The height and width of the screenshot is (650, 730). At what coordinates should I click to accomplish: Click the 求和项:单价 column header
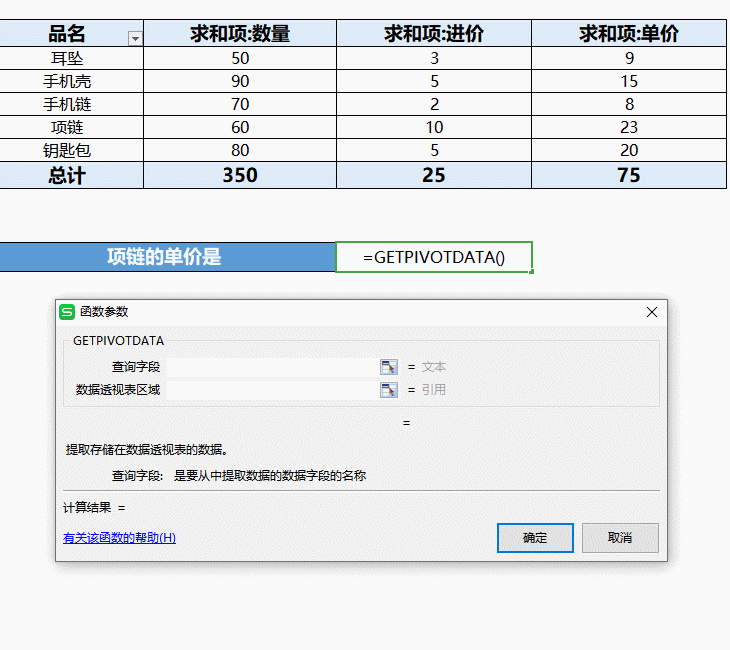click(629, 34)
